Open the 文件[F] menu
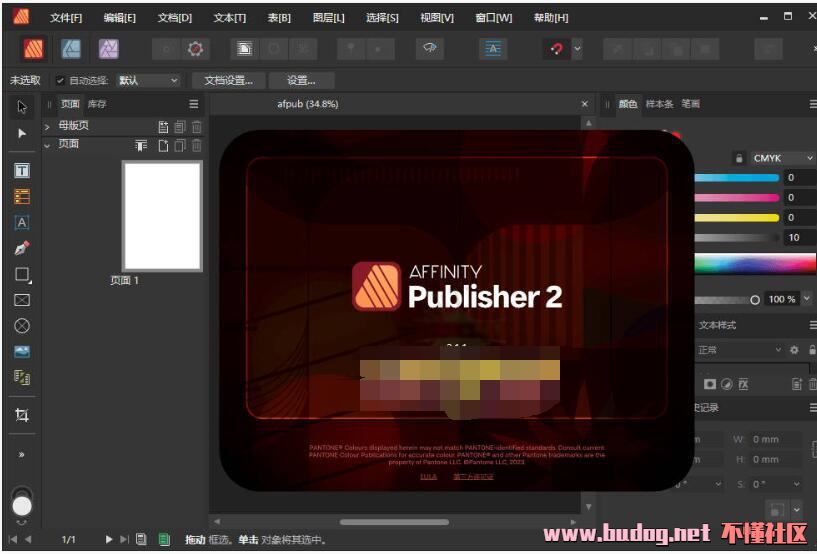This screenshot has height=554, width=817. pos(66,18)
